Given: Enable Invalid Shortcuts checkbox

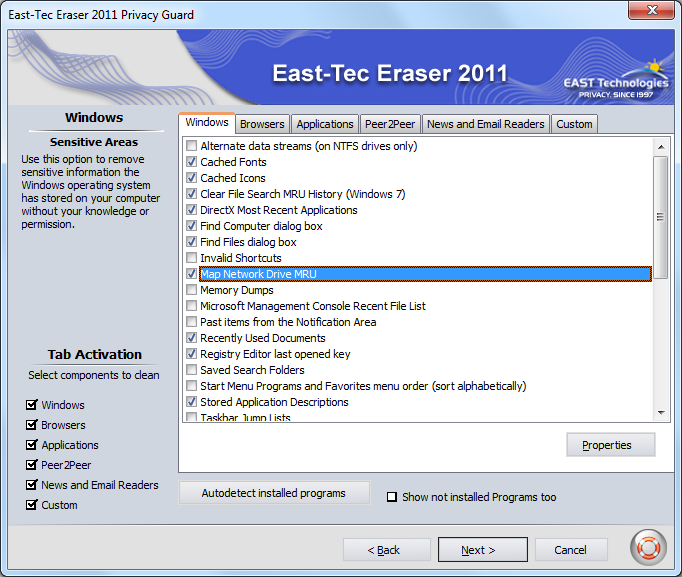Looking at the screenshot, I should coord(191,257).
